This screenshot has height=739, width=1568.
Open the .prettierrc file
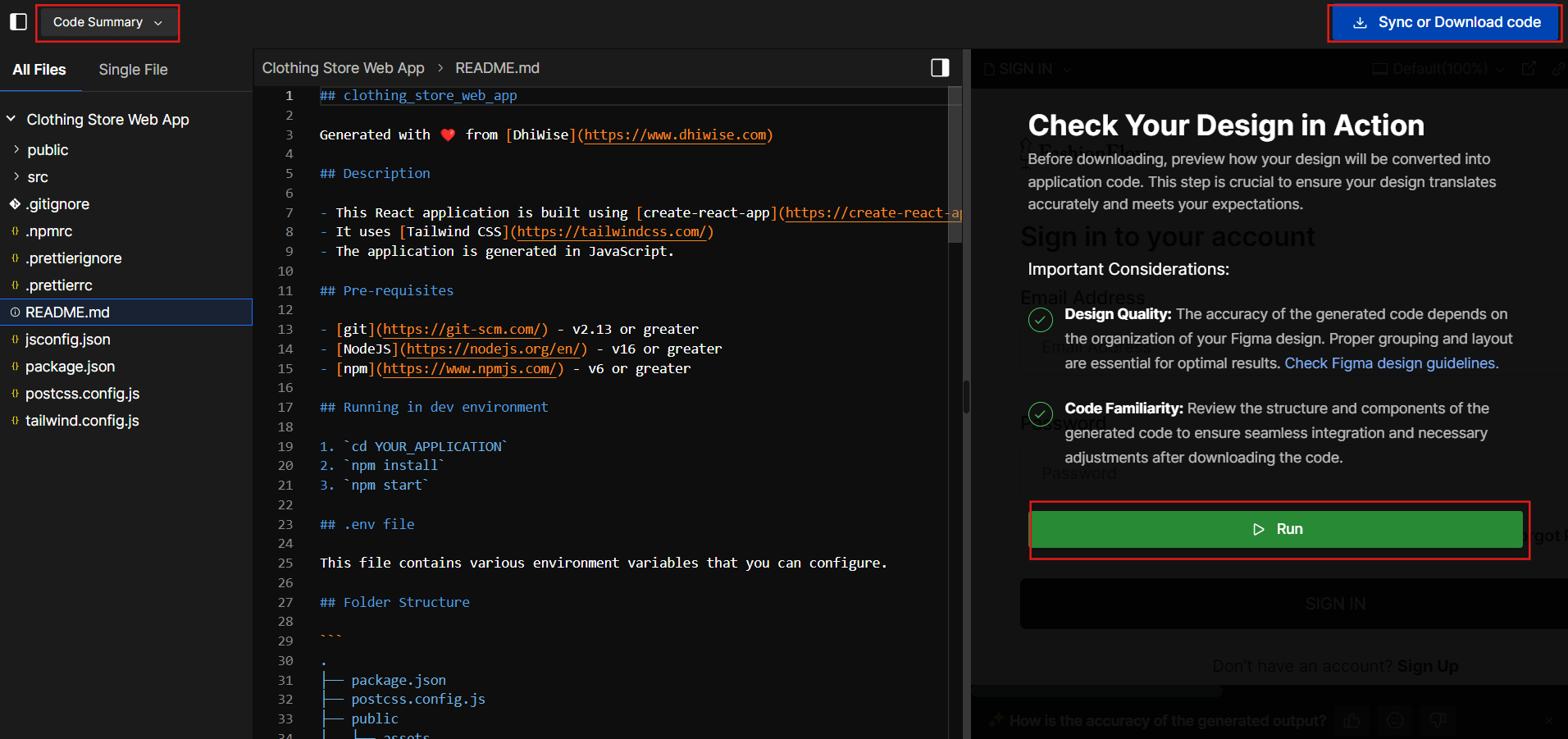[x=59, y=285]
